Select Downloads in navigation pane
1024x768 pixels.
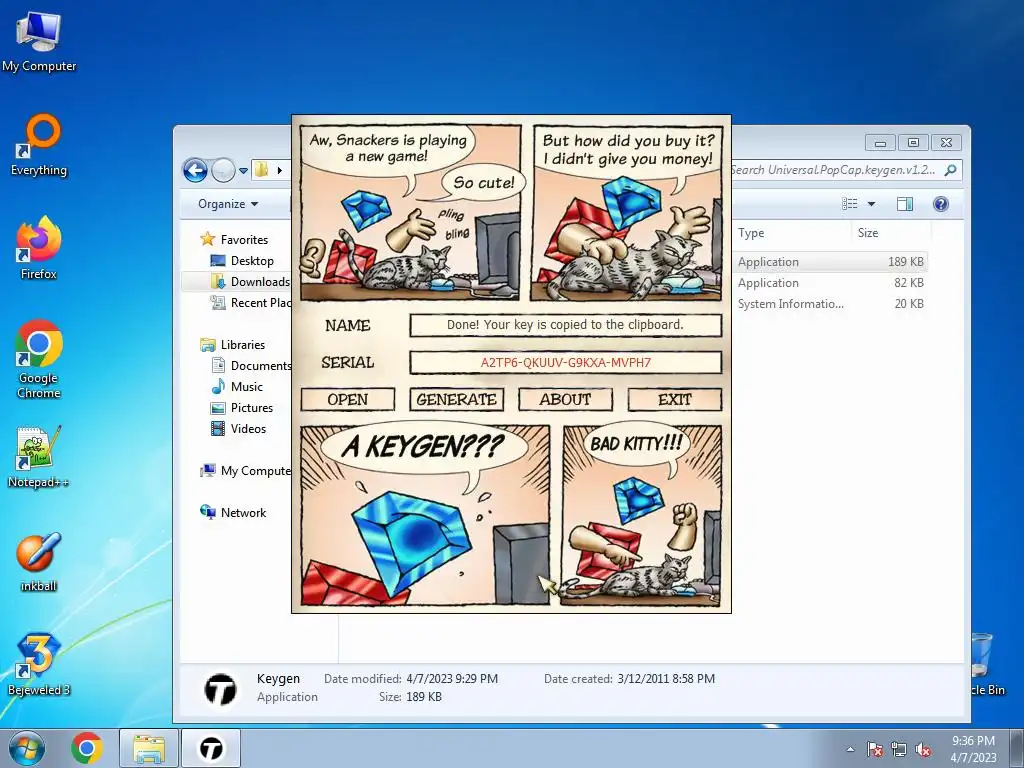pos(259,281)
